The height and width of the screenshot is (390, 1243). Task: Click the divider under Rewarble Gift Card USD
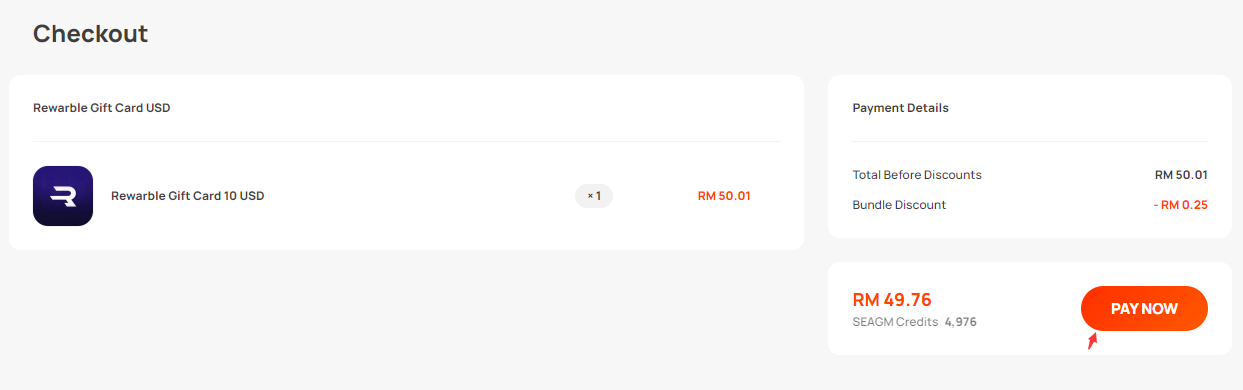pyautogui.click(x=406, y=142)
